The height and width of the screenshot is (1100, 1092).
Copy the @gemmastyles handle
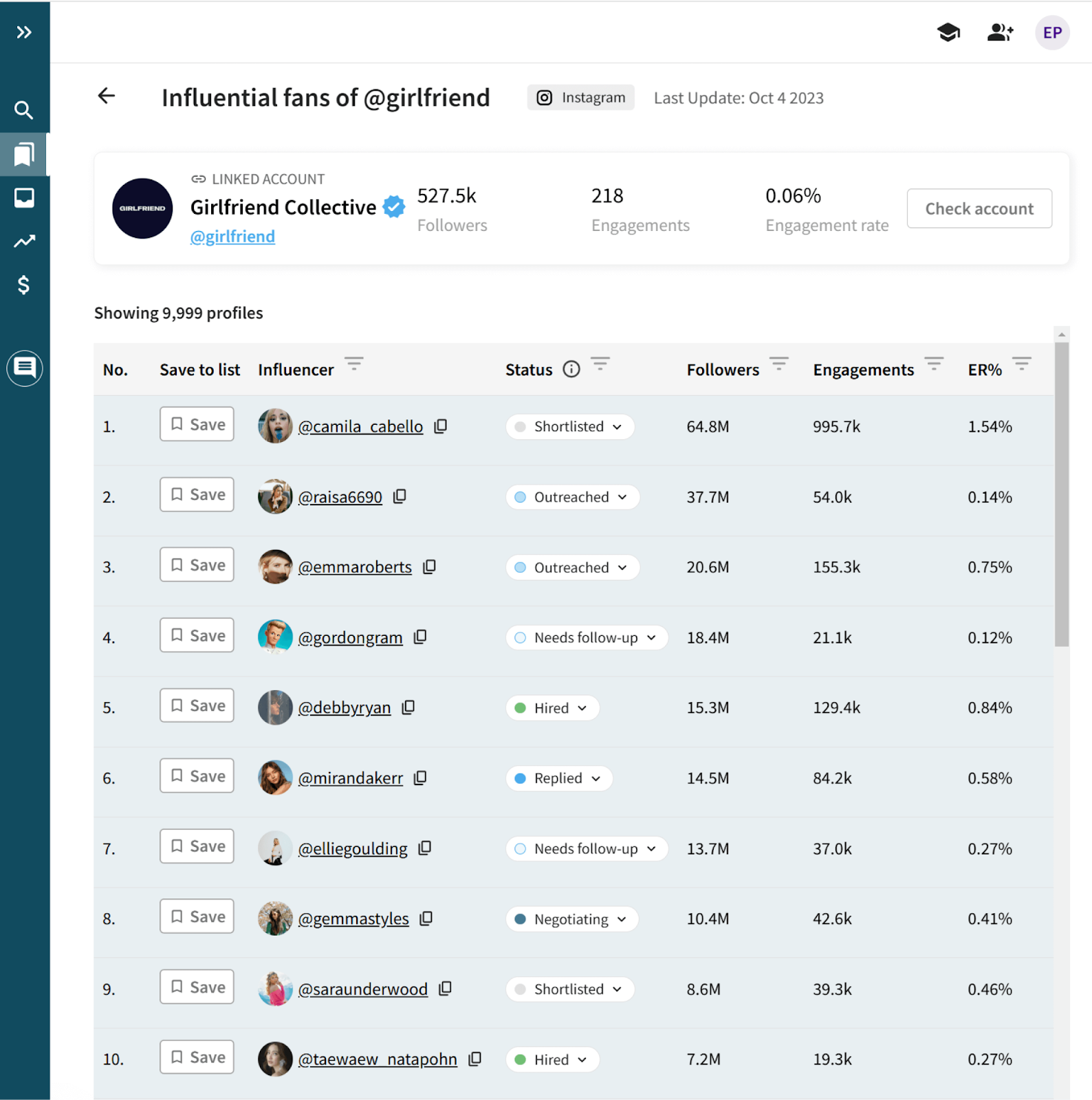(x=426, y=918)
